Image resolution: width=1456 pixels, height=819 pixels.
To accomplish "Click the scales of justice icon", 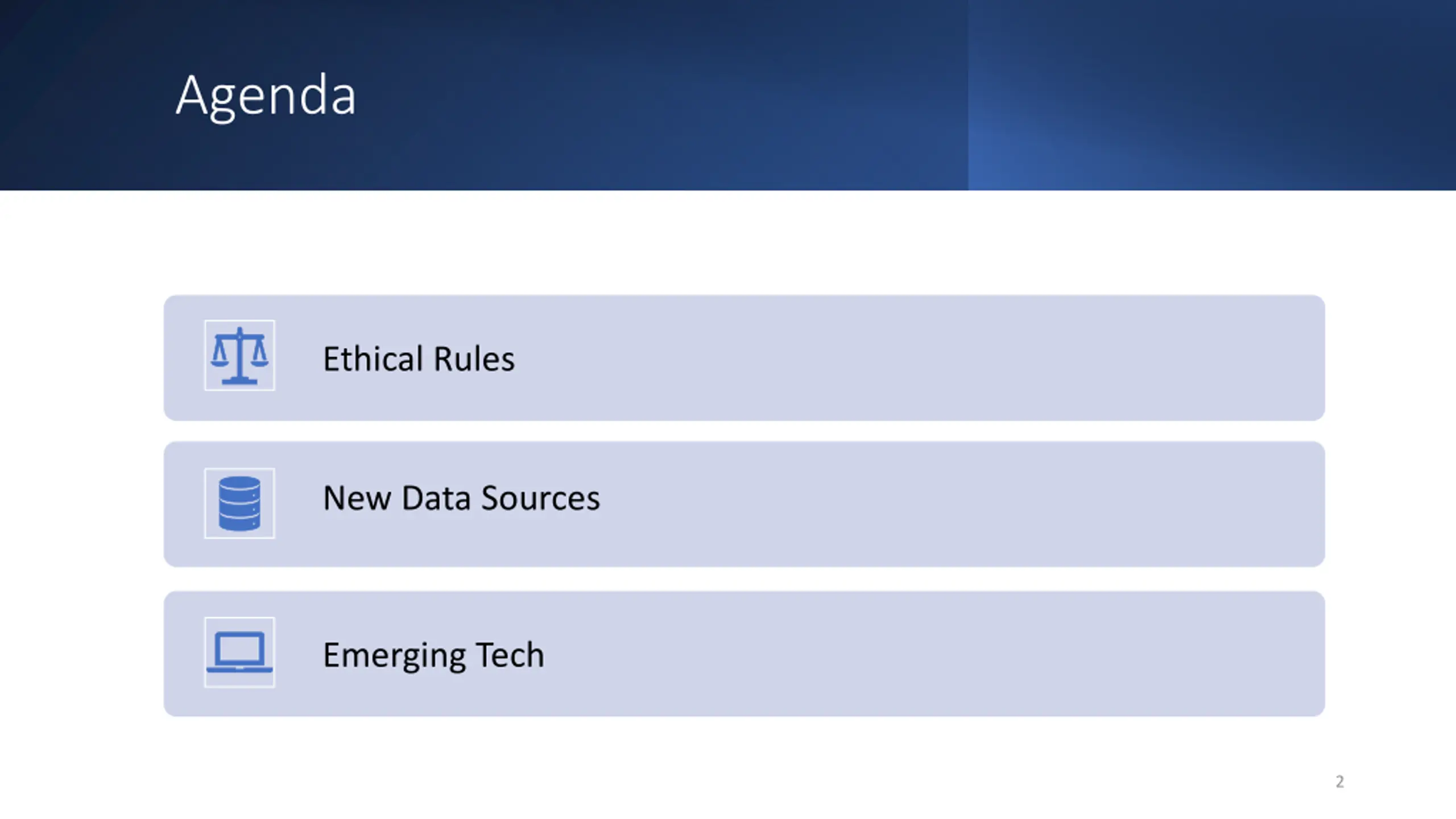I will (x=239, y=355).
